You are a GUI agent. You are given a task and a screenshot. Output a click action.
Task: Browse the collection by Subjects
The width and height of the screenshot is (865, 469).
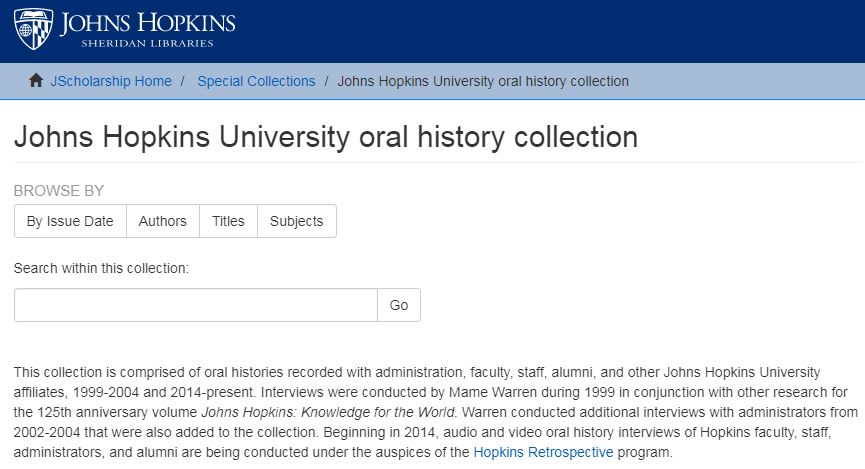point(297,221)
